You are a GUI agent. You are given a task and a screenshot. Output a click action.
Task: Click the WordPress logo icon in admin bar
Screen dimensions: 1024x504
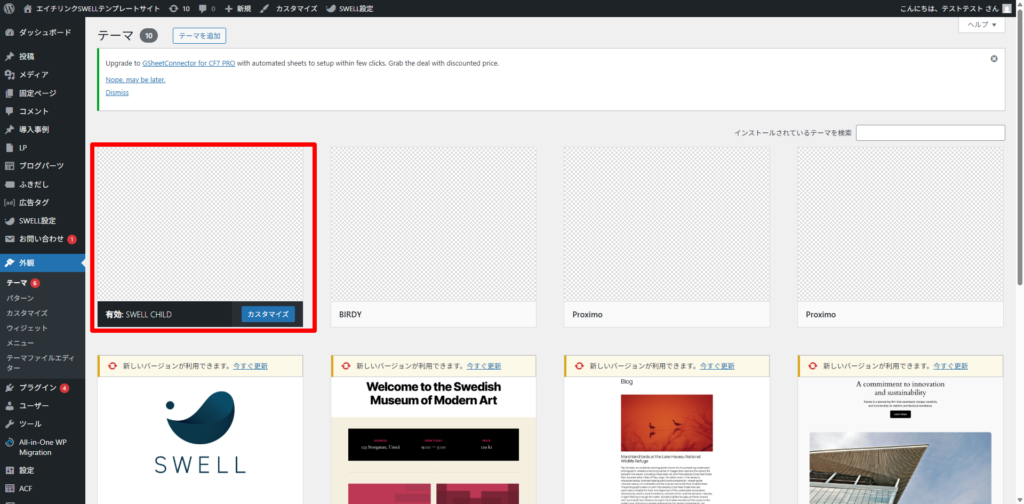tap(9, 8)
